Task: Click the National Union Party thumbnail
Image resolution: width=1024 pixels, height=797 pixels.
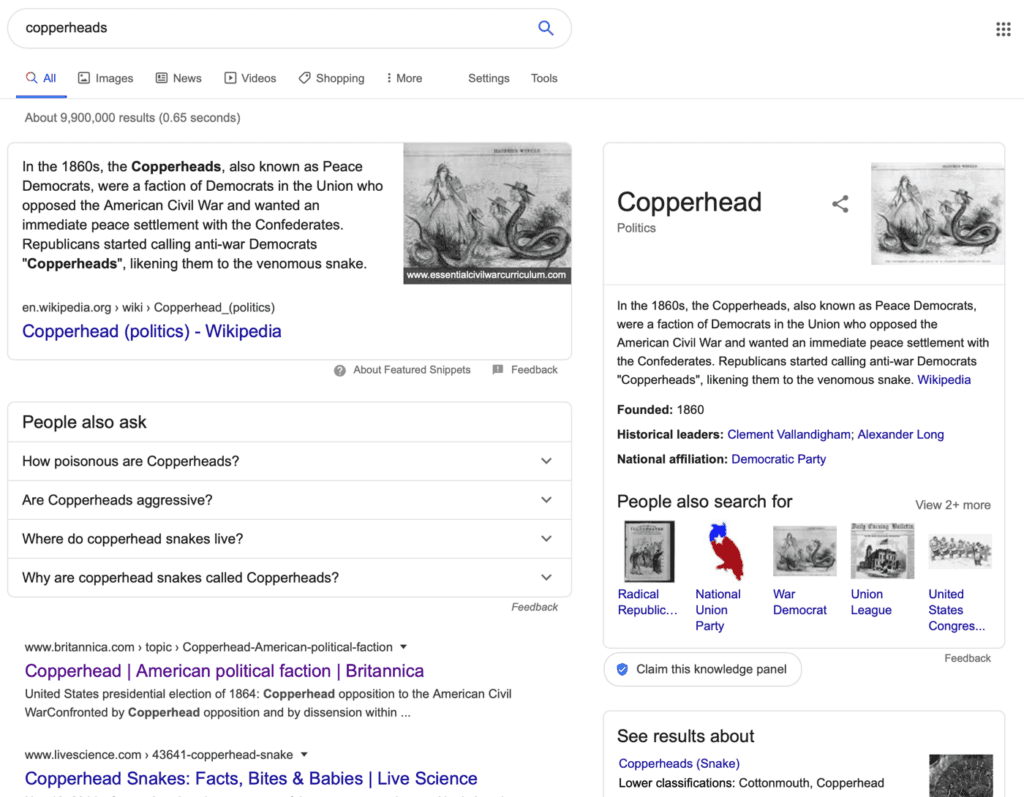Action: tap(726, 551)
